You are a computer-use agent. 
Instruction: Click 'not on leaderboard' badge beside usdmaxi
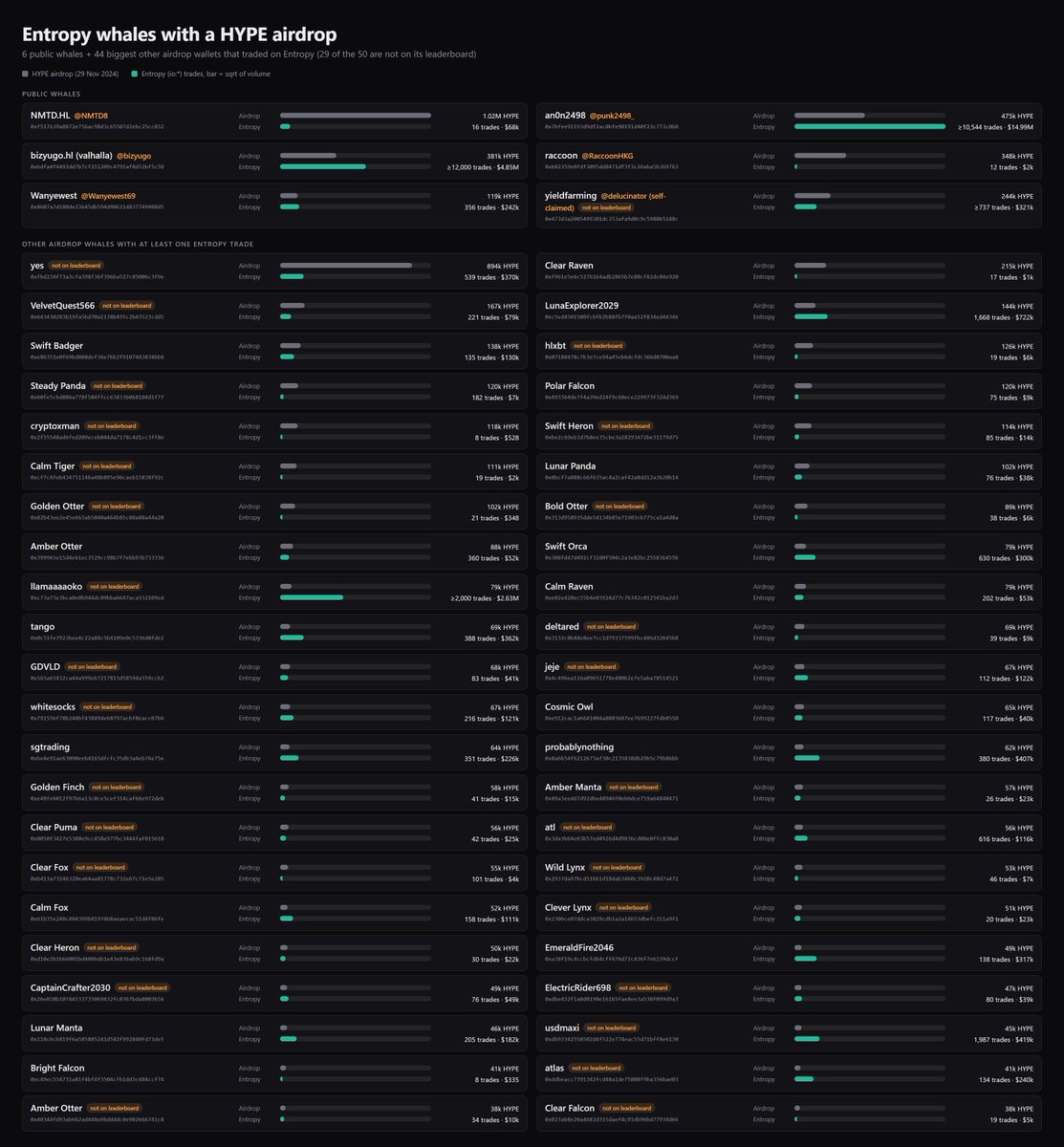[x=611, y=1028]
